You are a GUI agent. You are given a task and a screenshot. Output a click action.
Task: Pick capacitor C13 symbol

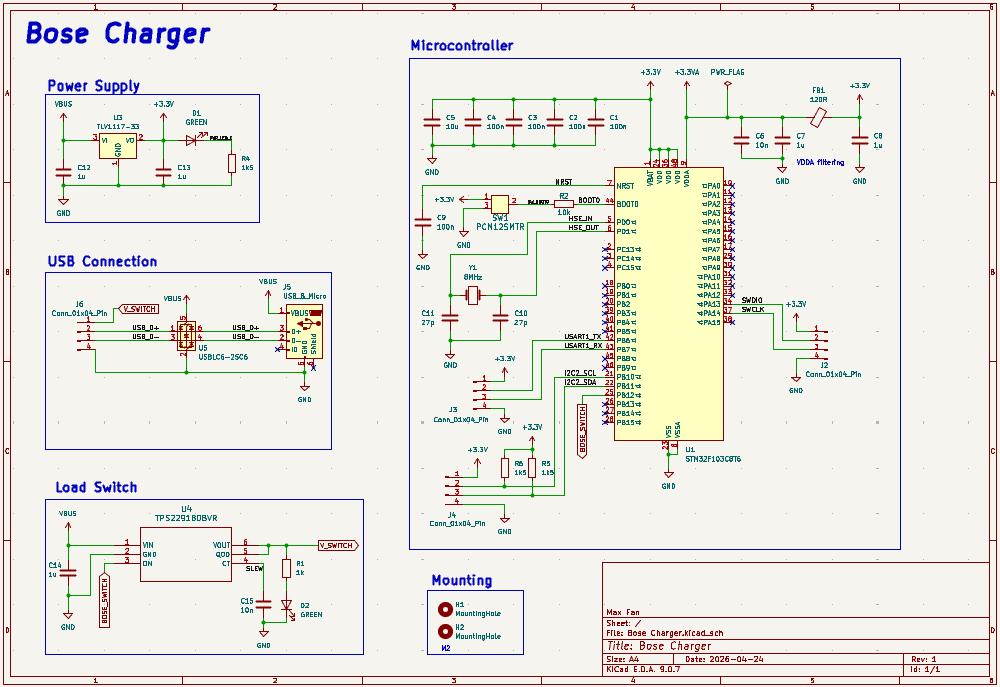[x=163, y=172]
